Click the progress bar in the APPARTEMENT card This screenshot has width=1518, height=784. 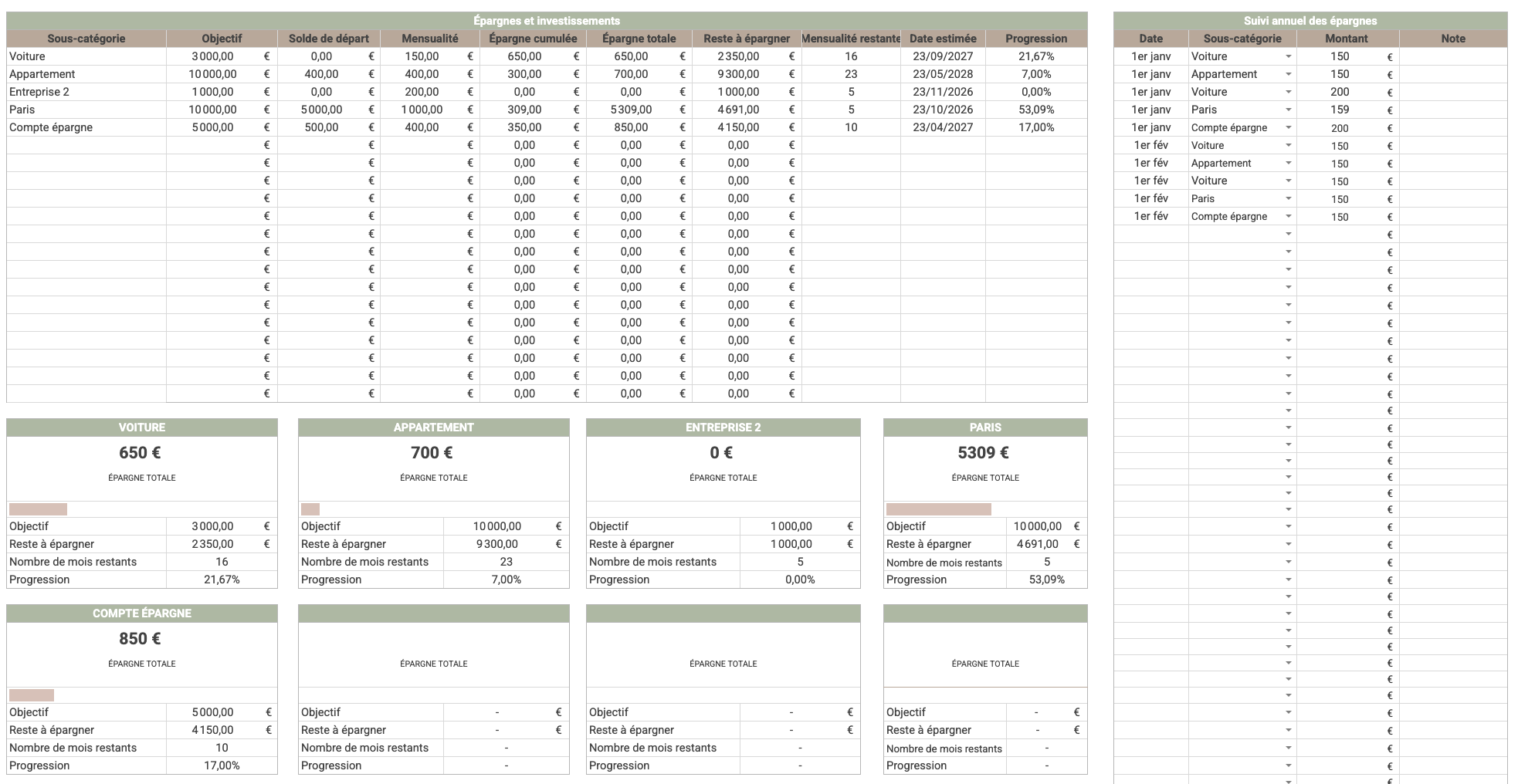coord(310,509)
